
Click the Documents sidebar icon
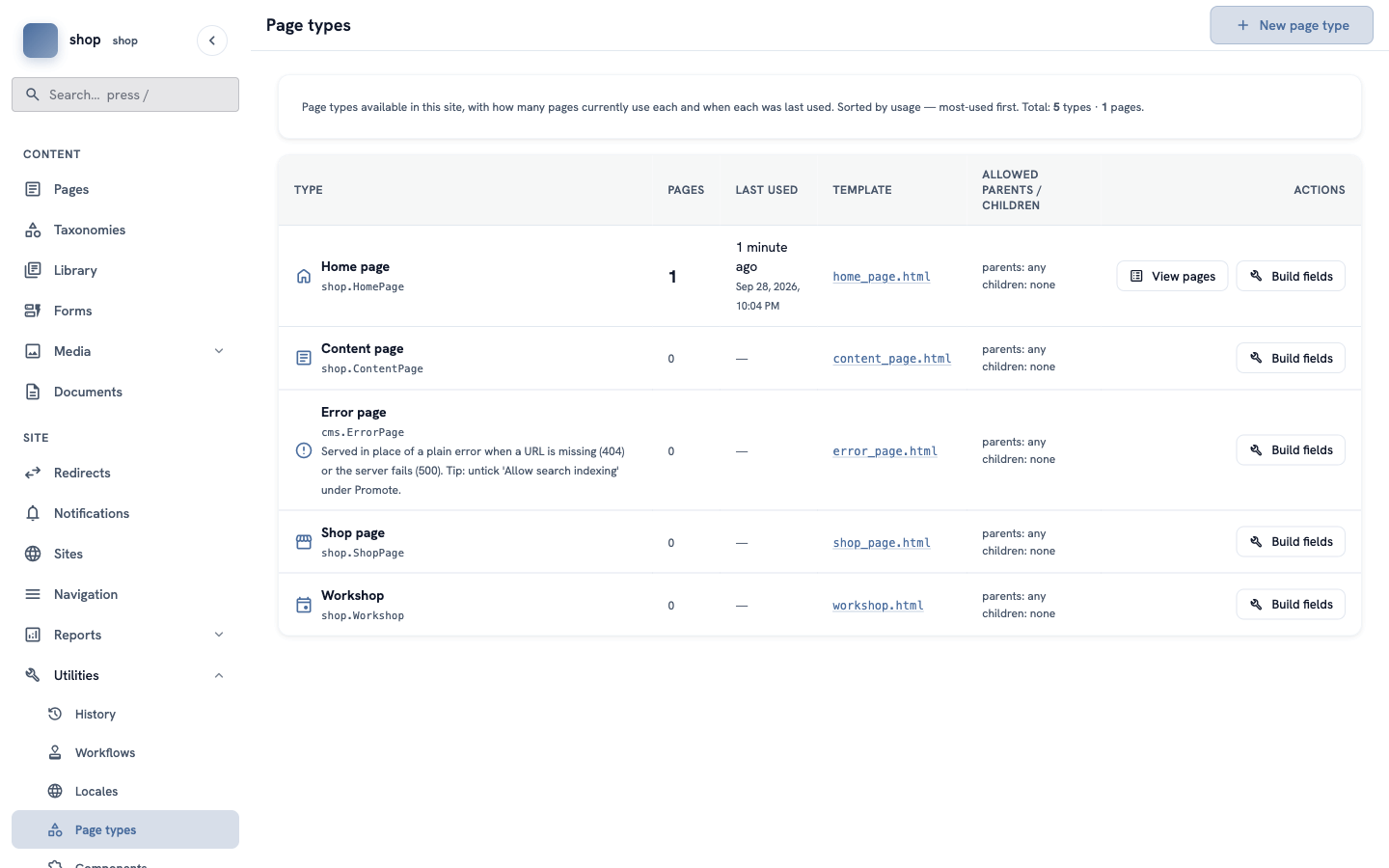tap(33, 392)
